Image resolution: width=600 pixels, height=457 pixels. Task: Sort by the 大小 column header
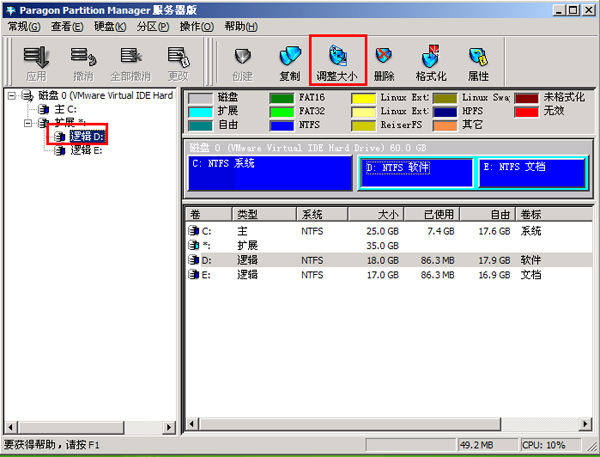[376, 214]
